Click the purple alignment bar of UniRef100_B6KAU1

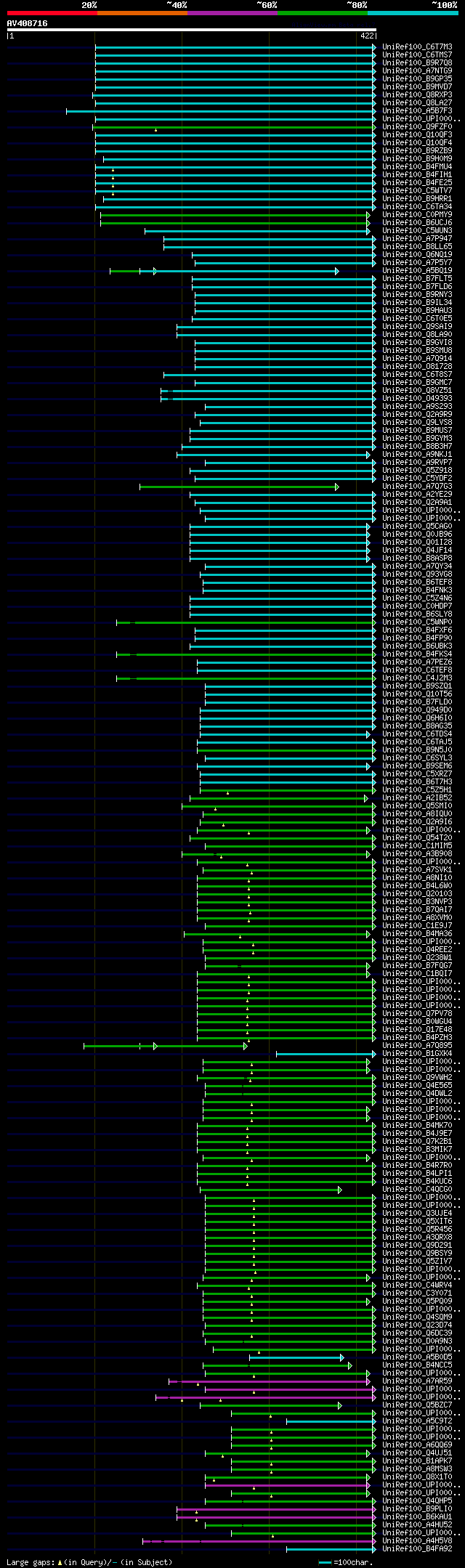(x=276, y=1517)
